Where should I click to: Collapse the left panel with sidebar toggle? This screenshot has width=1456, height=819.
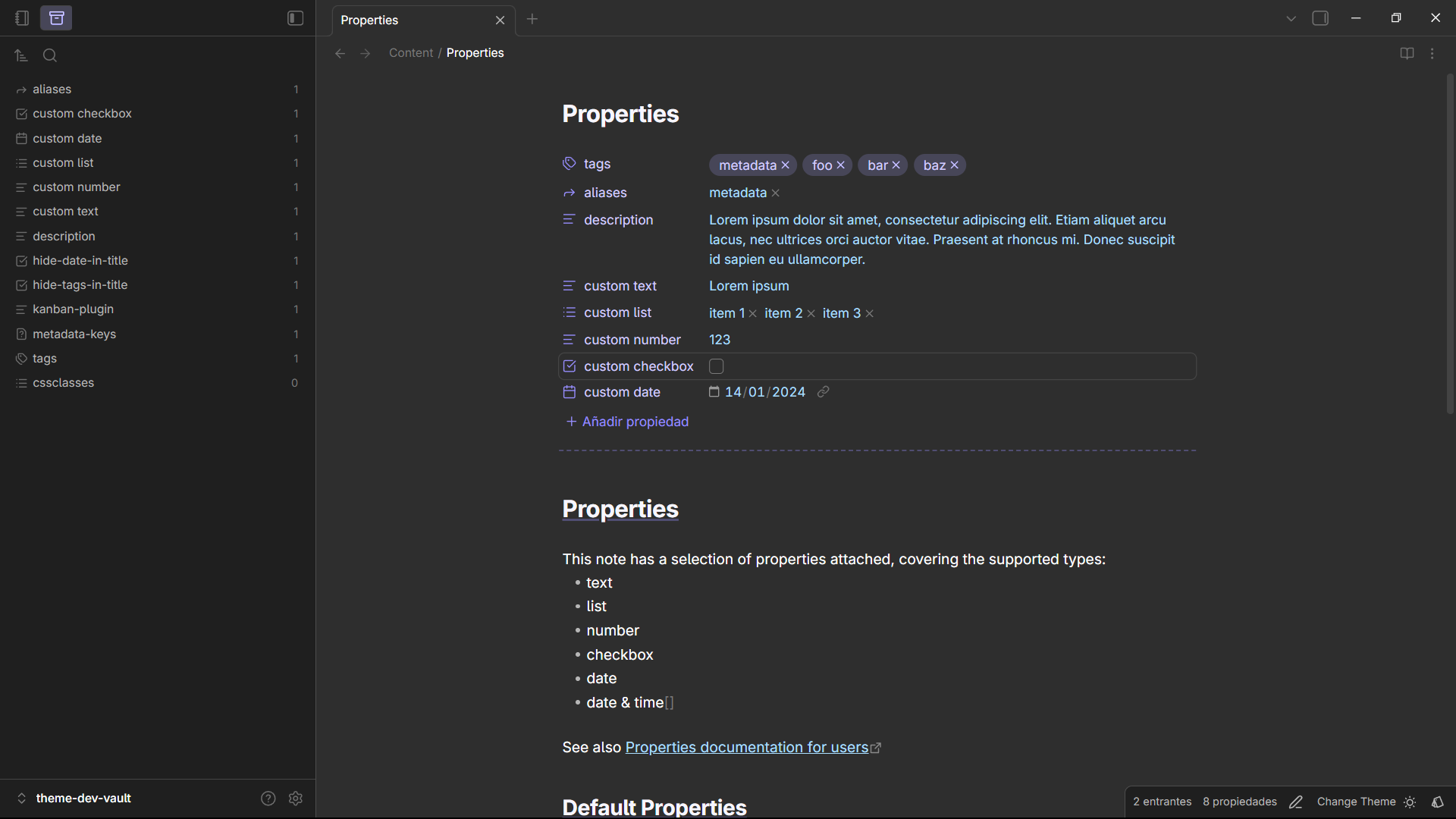[296, 18]
